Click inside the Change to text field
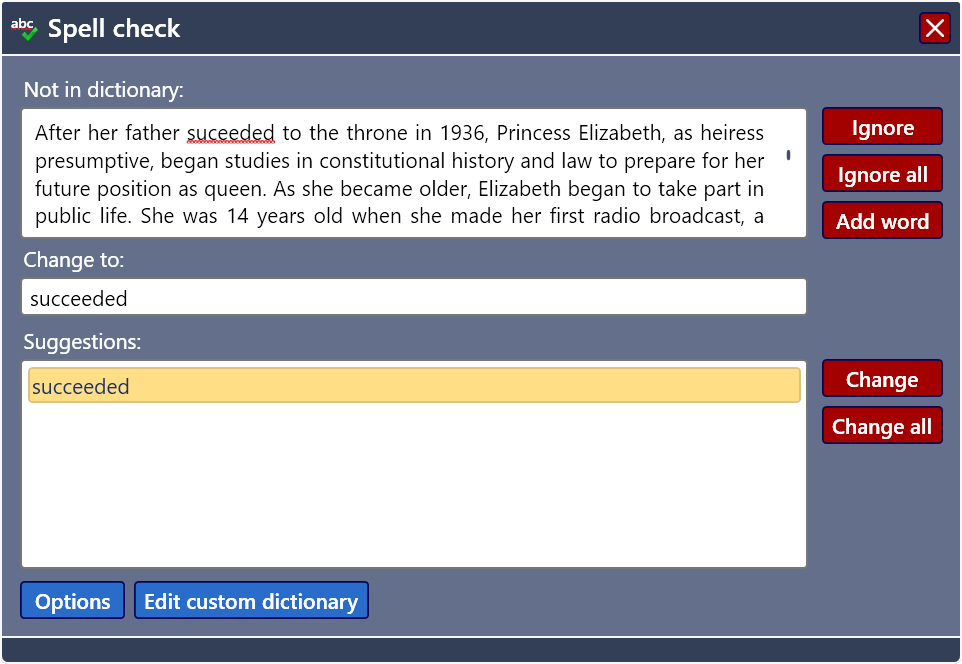This screenshot has height=664, width=962. pyautogui.click(x=415, y=296)
